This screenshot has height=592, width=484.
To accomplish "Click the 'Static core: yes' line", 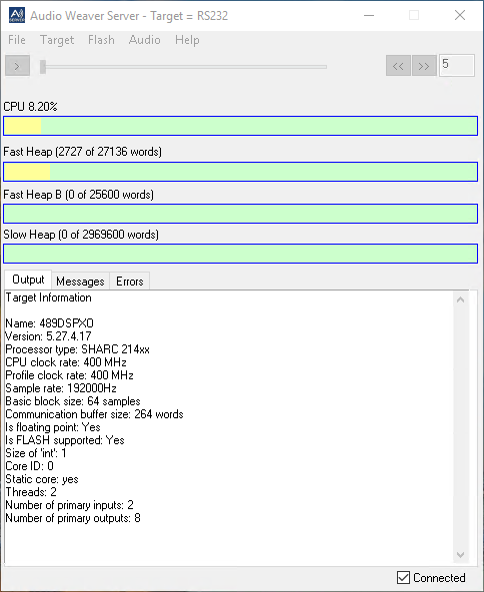I will pyautogui.click(x=42, y=479).
